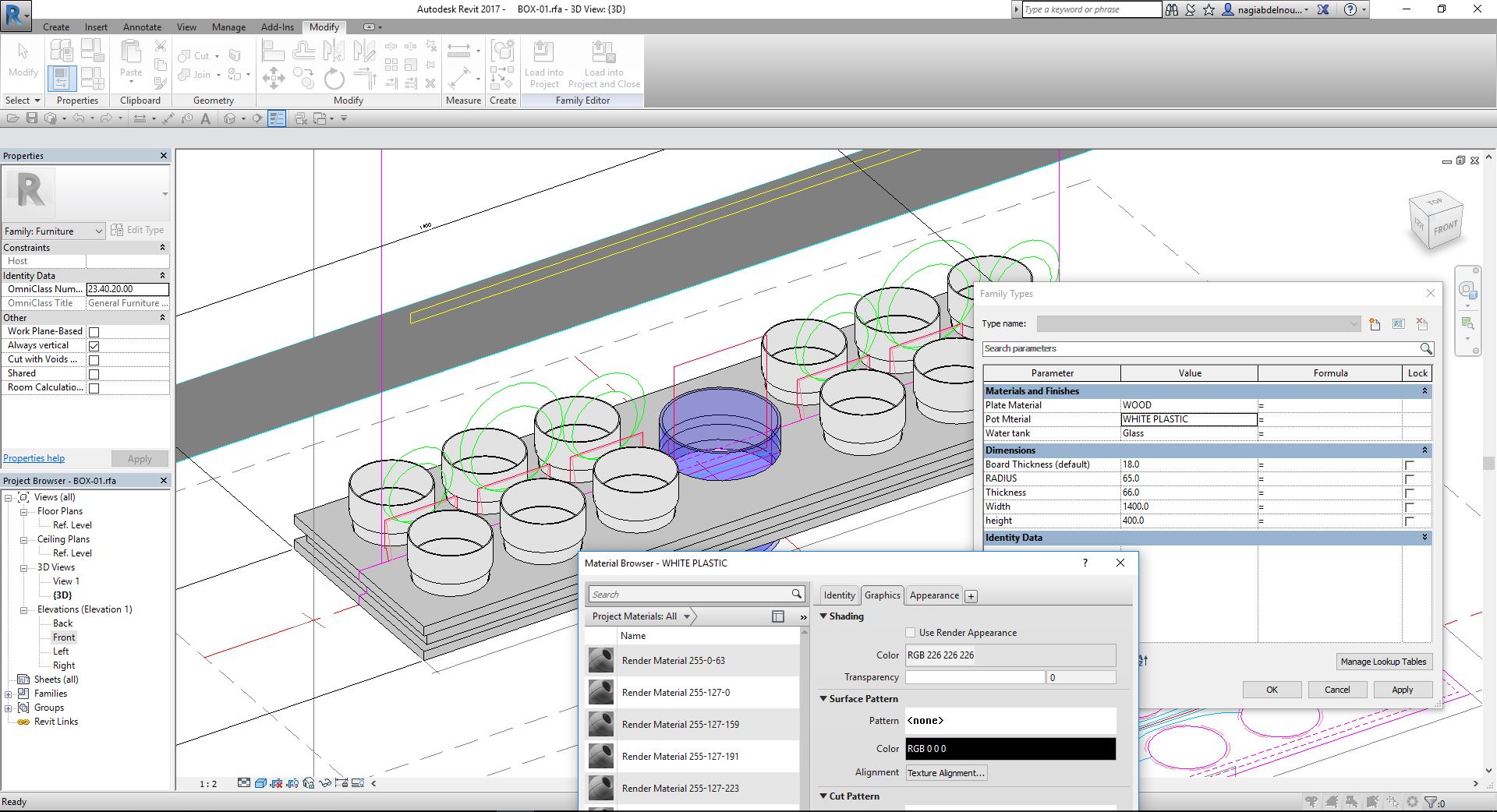Expand the Families tree node
This screenshot has height=812, width=1497.
(8, 694)
